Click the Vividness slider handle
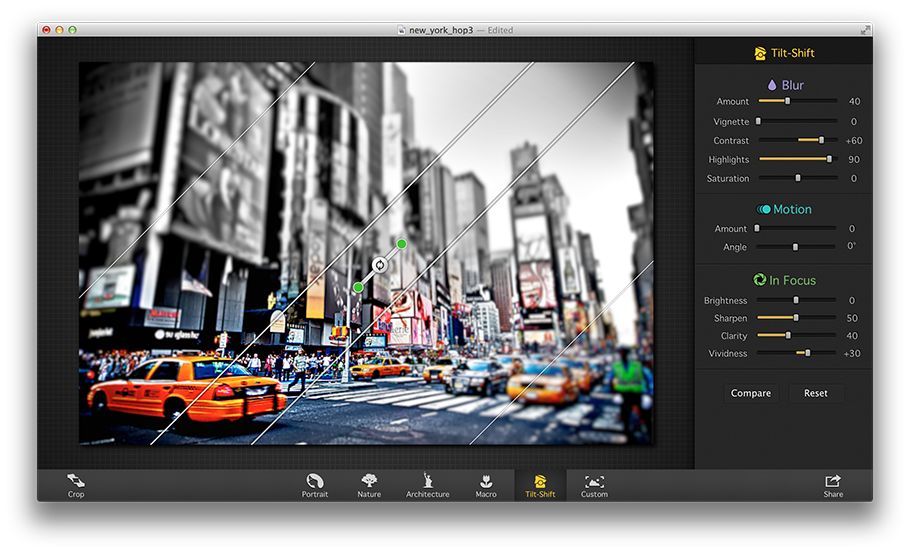 pos(807,353)
